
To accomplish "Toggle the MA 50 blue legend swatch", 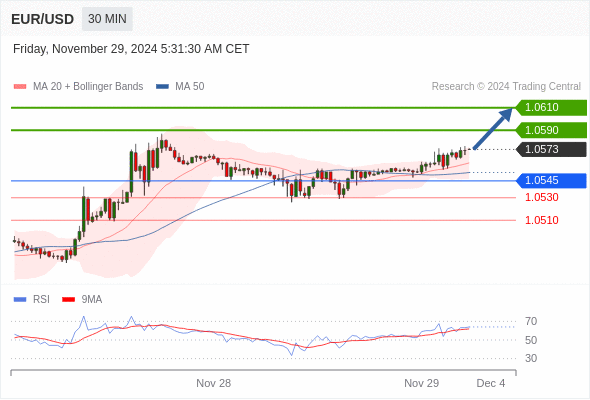I will (x=162, y=87).
